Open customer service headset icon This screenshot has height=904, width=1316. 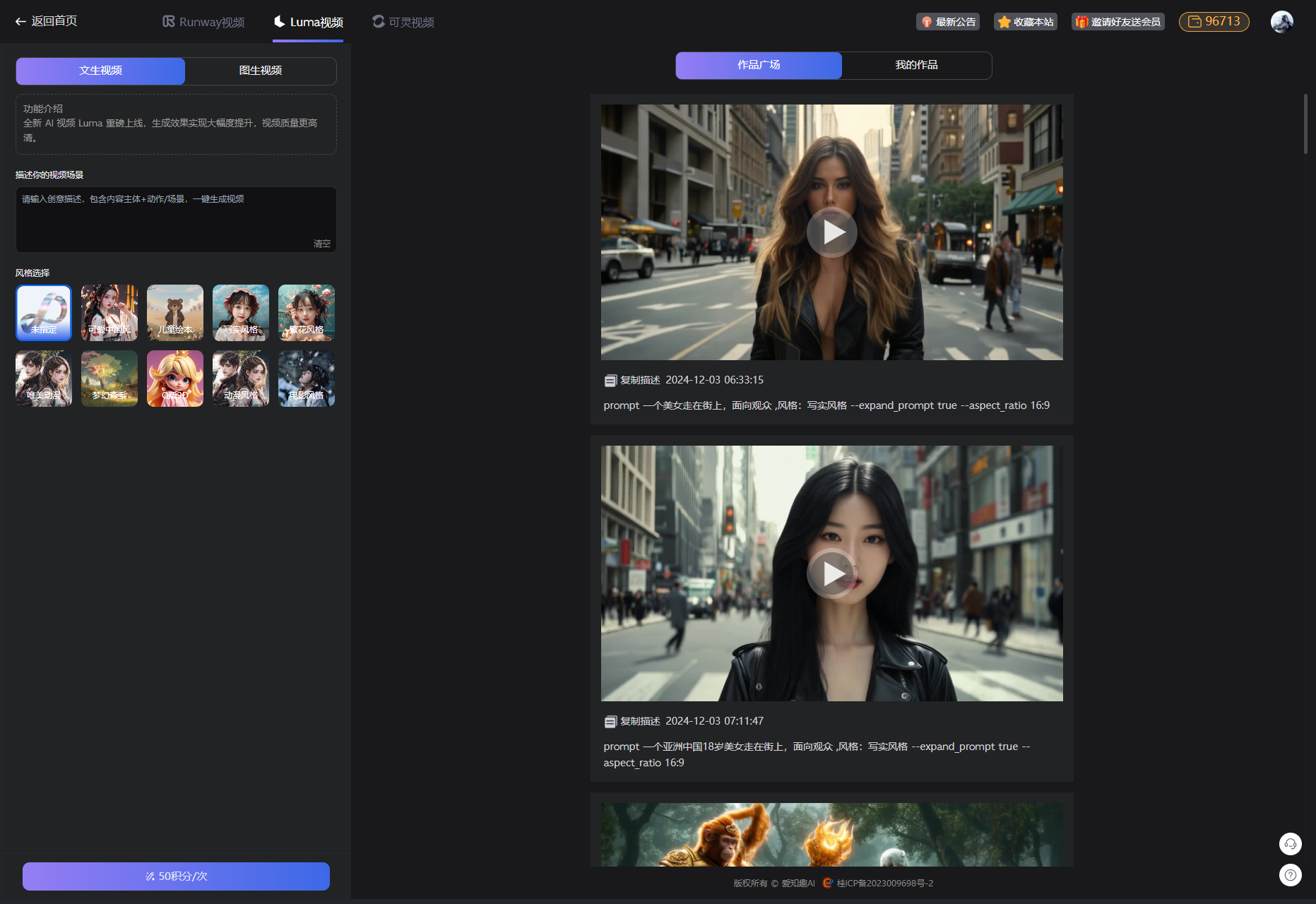click(1291, 844)
